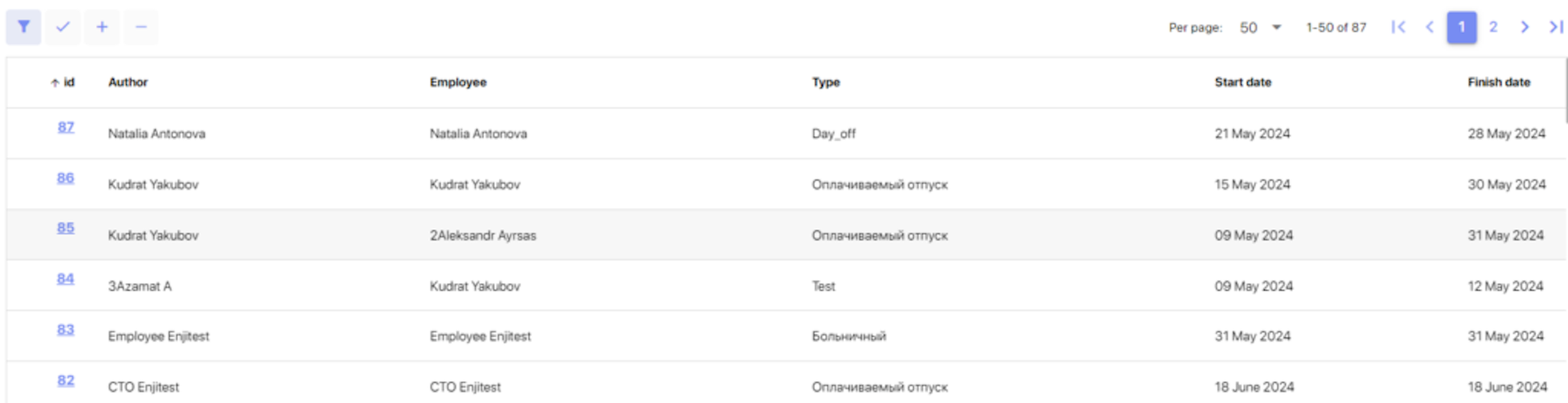Sort by the Type column header
The height and width of the screenshot is (403, 1568).
point(826,82)
